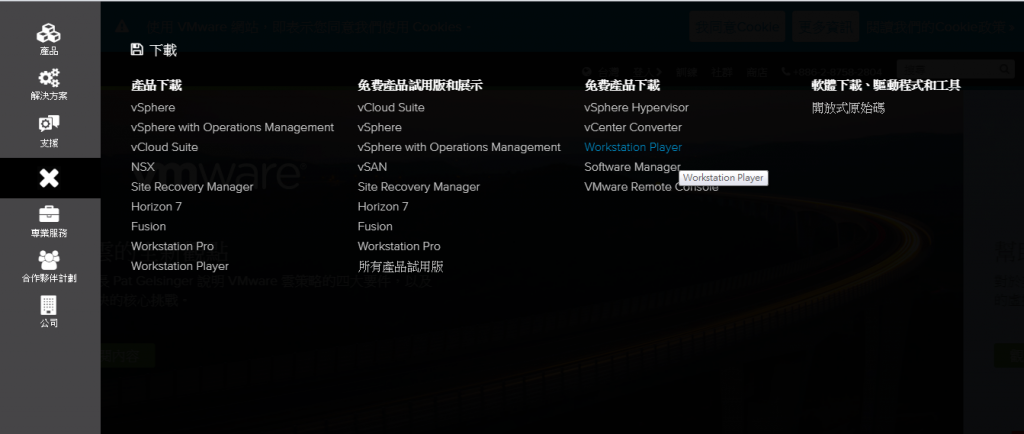The width and height of the screenshot is (1024, 434).
Task: Open Workstation Pro trial link
Action: point(399,246)
